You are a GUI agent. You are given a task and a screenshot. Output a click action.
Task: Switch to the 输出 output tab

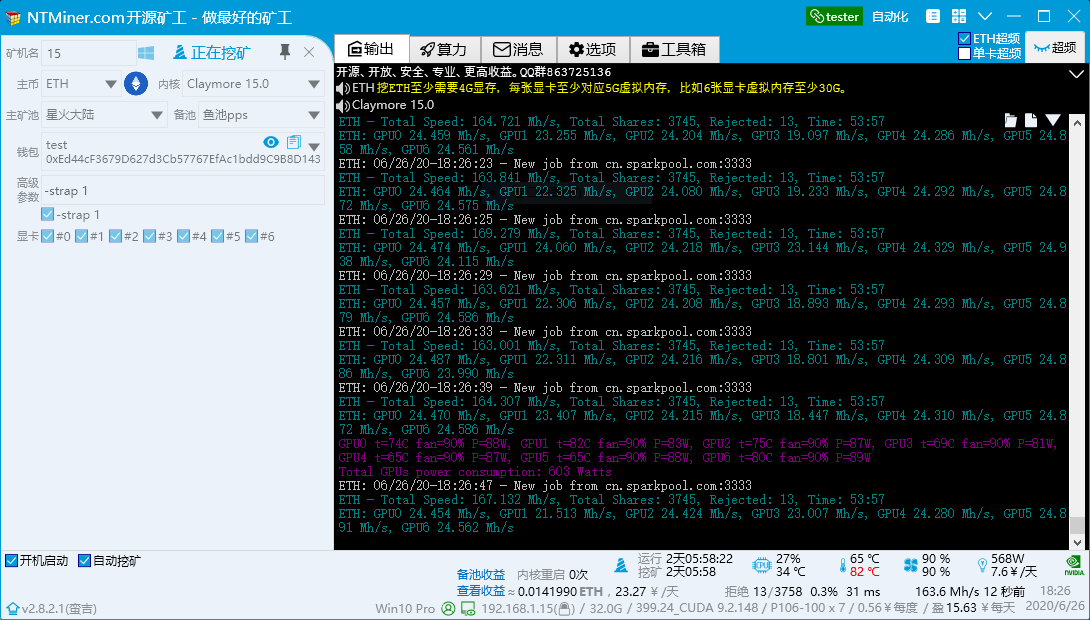(372, 49)
